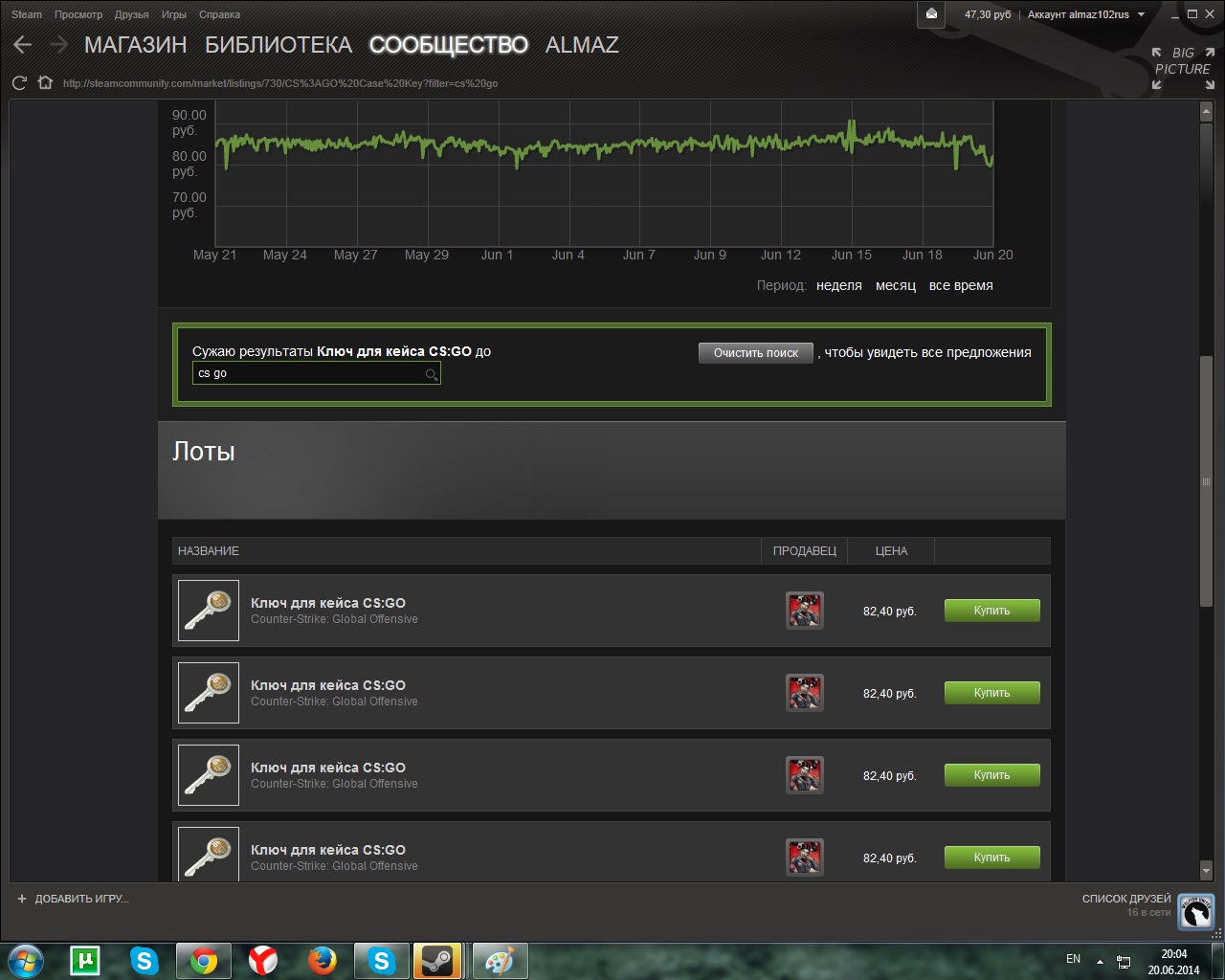Switch to МАГАЗИН tab
1225x980 pixels.
136,45
